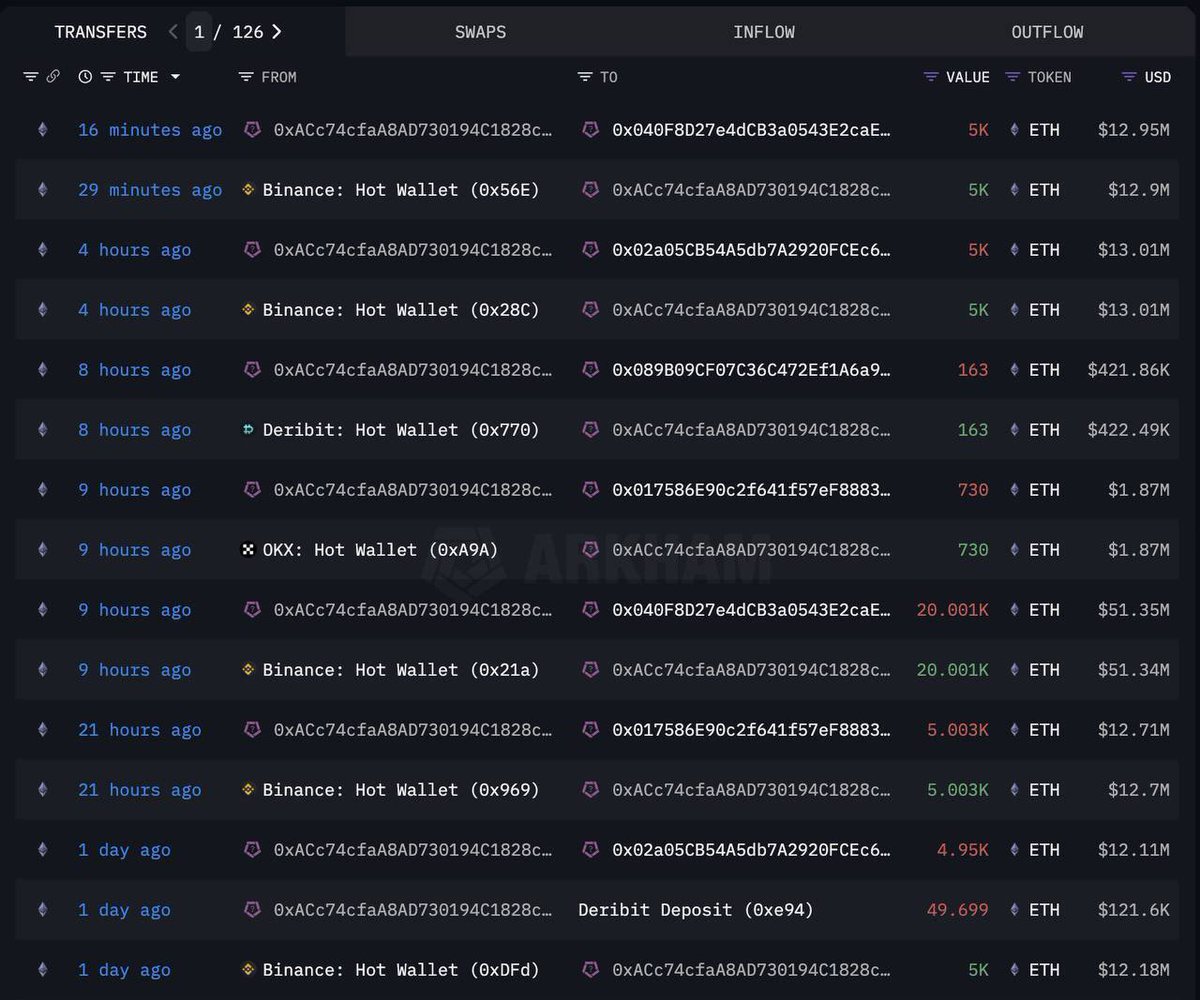
Task: Switch to the INFLOW tab
Action: pyautogui.click(x=764, y=32)
